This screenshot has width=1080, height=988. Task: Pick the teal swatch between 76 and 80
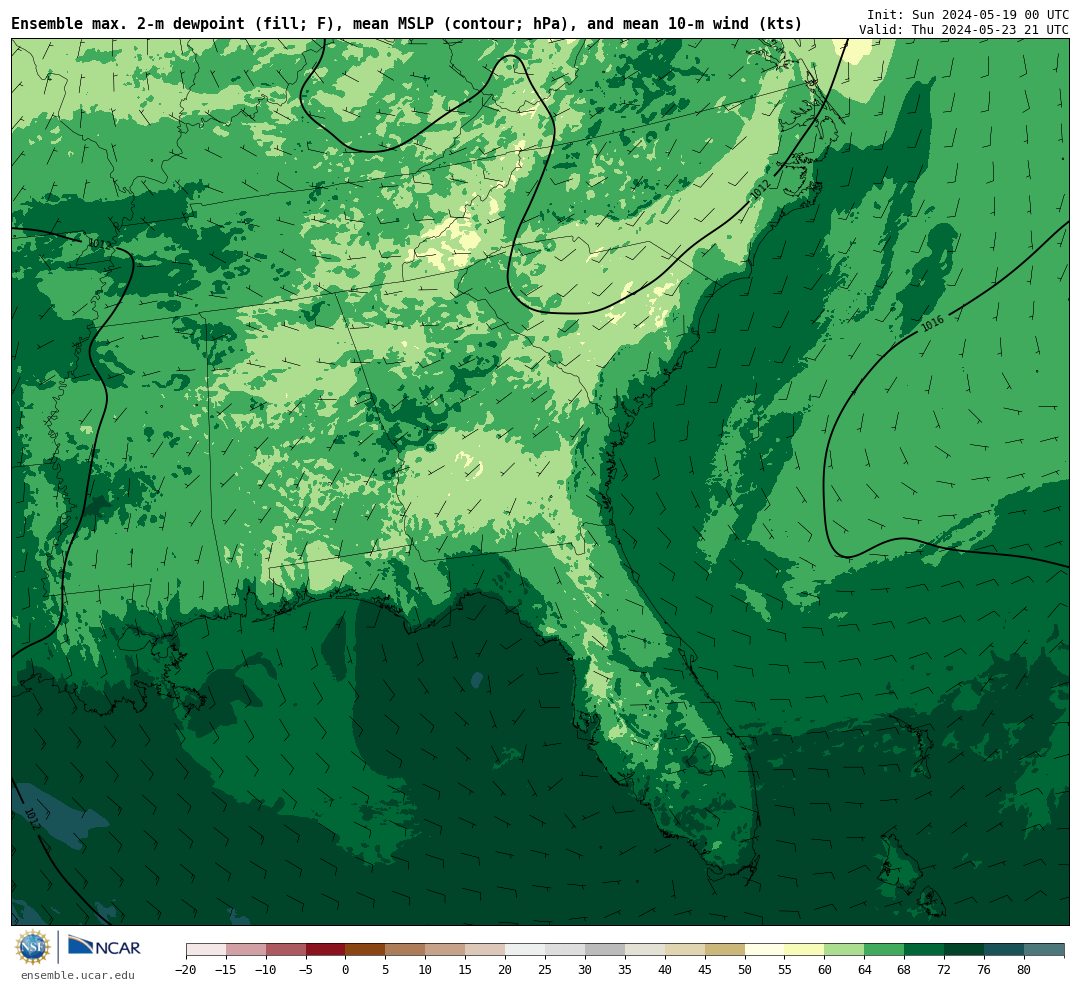1004,950
